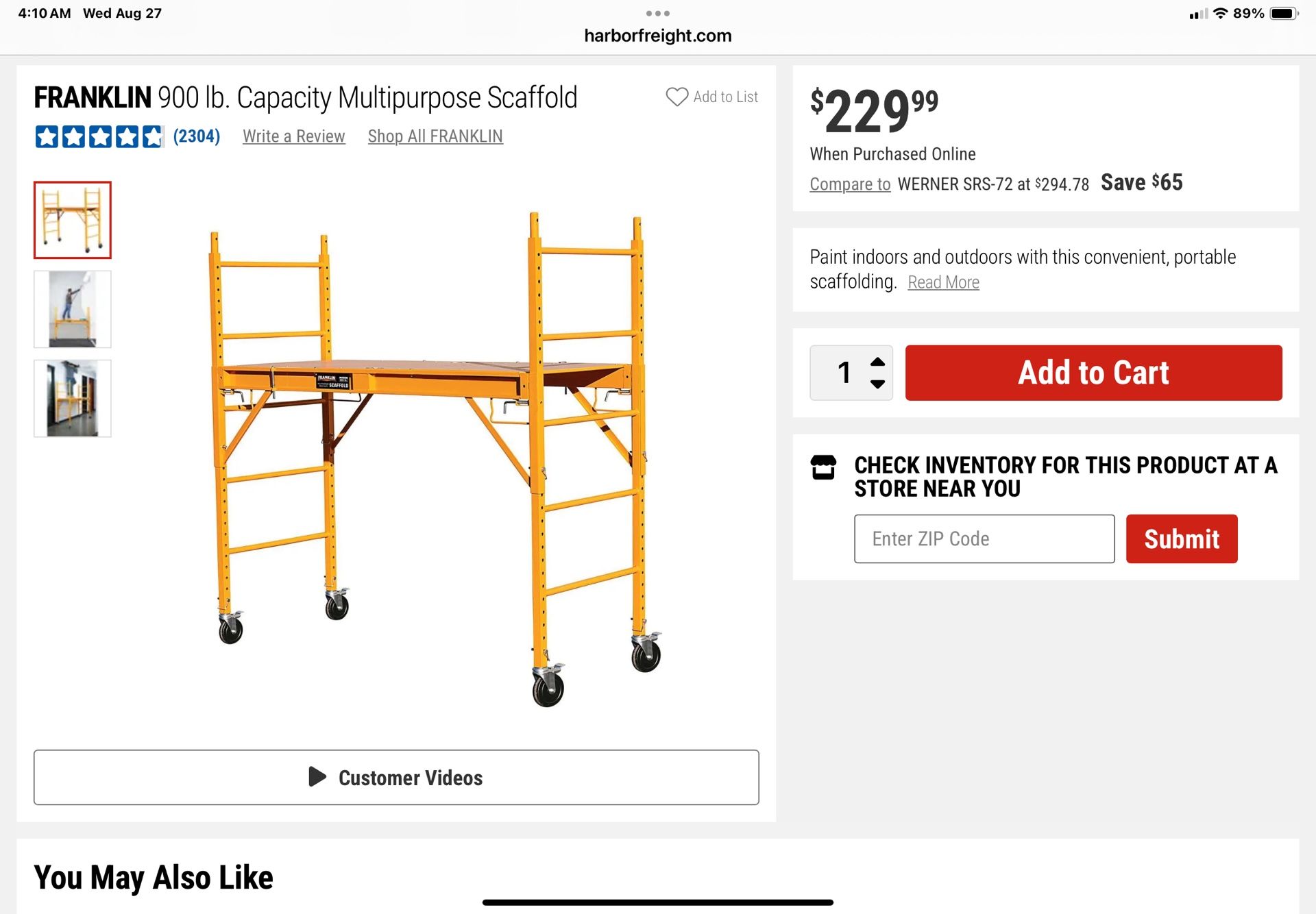1316x914 pixels.
Task: Tap the battery status icon
Action: [x=1283, y=13]
